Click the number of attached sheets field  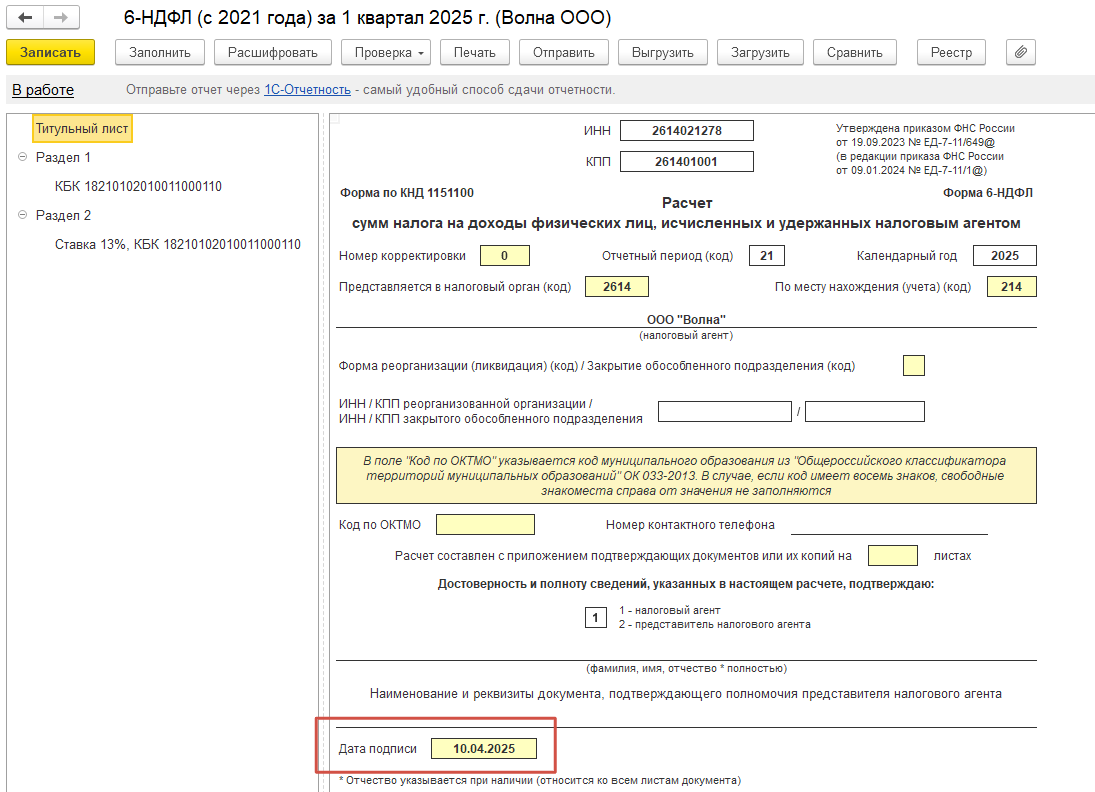[892, 555]
